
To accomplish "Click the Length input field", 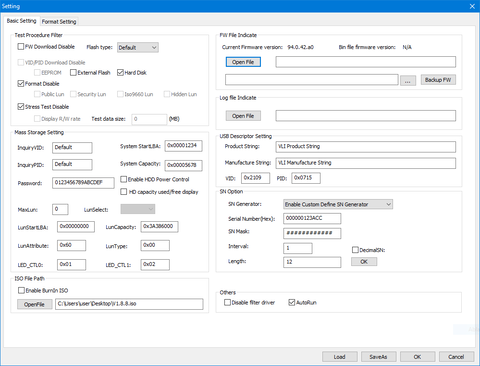I will coord(312,262).
